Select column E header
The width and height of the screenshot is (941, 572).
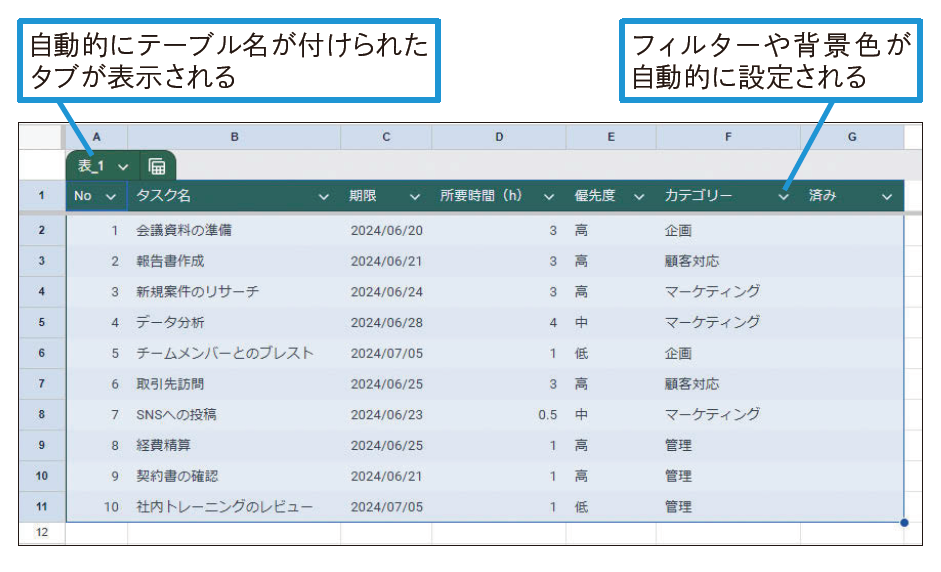coord(611,137)
